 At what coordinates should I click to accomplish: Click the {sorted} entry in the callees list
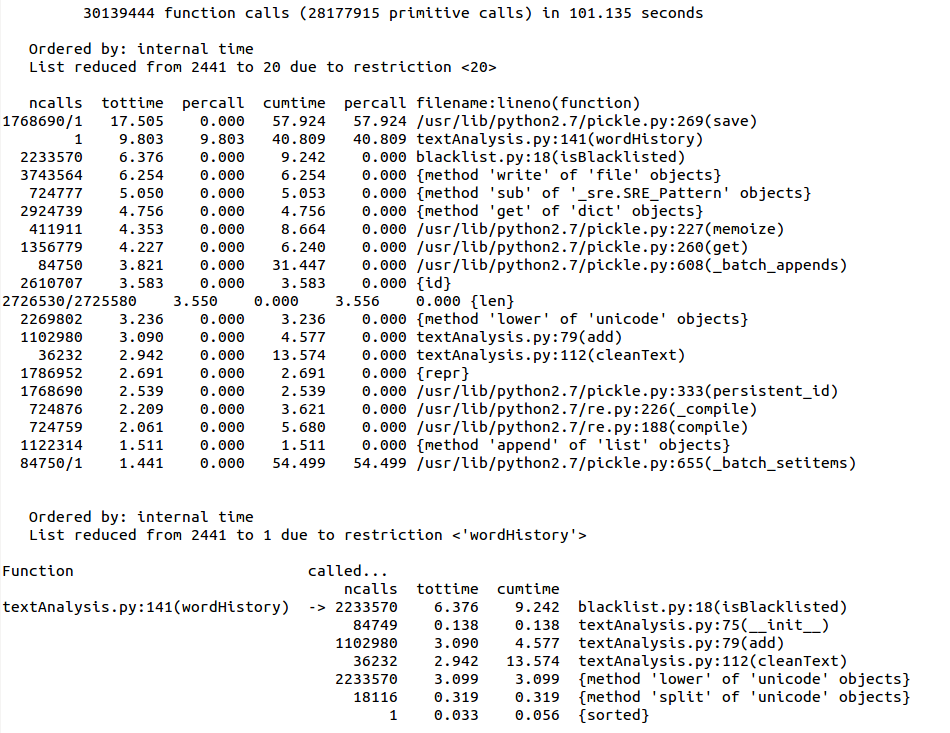[x=613, y=715]
